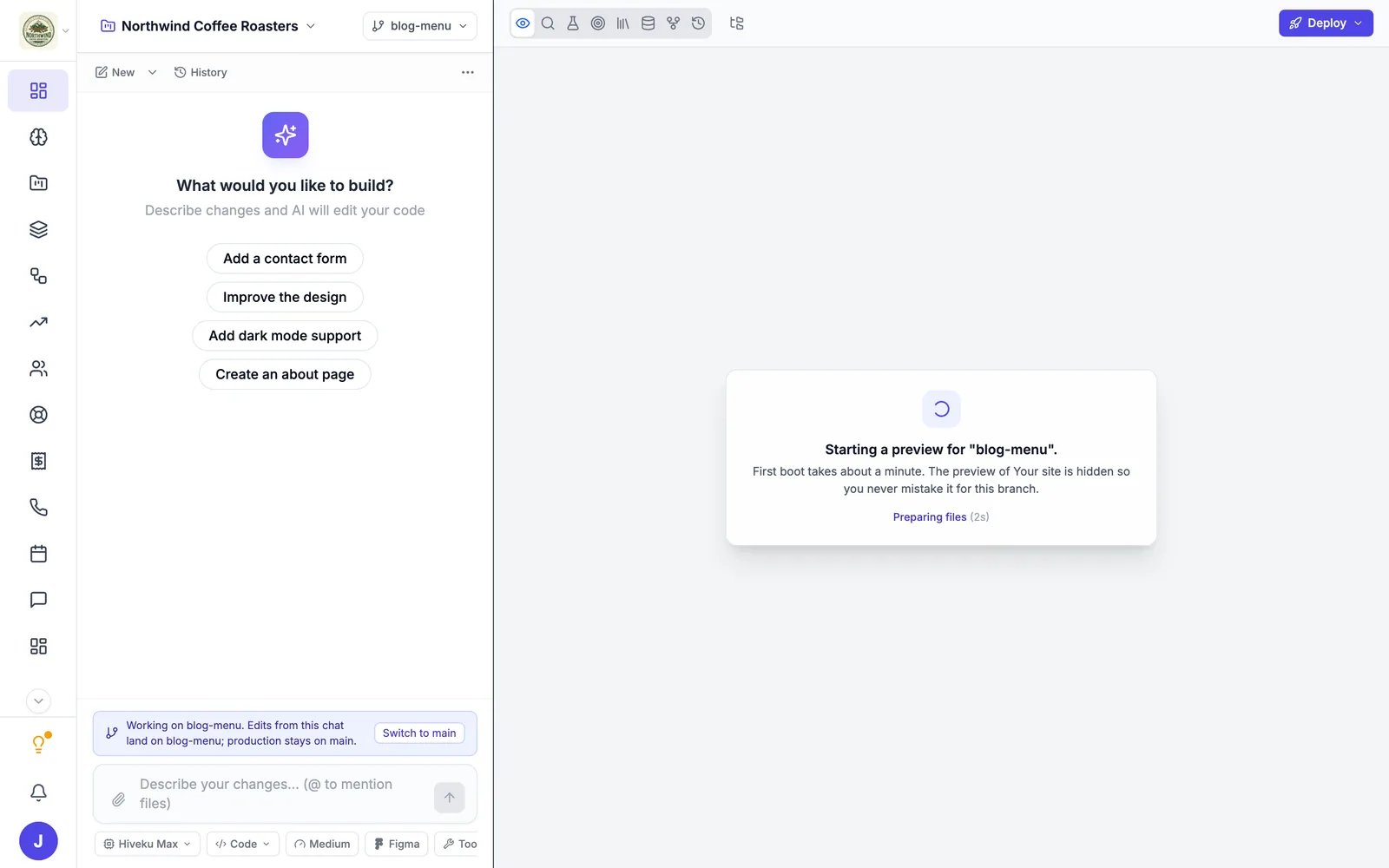Select the dashboard grid icon in sidebar
The height and width of the screenshot is (868, 1389).
[38, 90]
